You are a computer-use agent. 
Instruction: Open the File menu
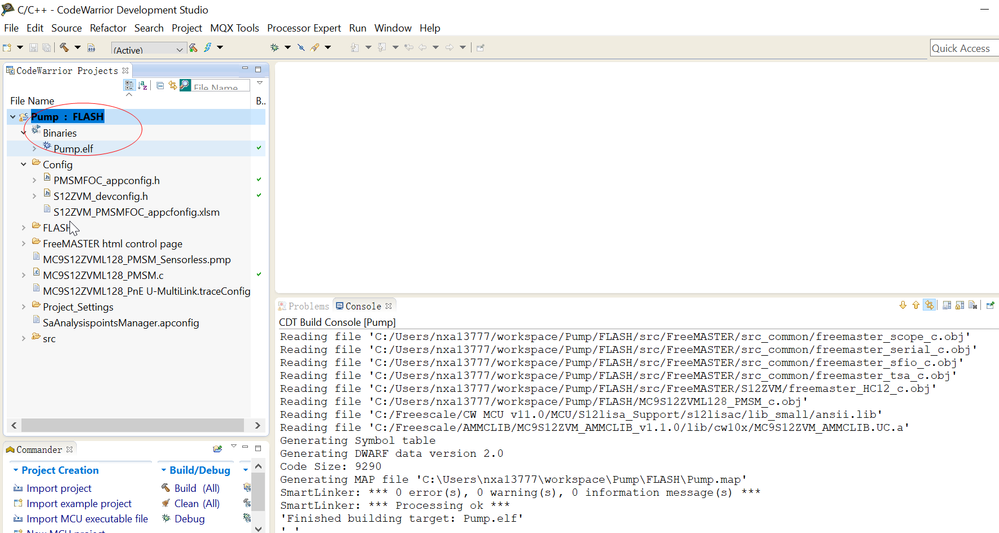coord(11,28)
